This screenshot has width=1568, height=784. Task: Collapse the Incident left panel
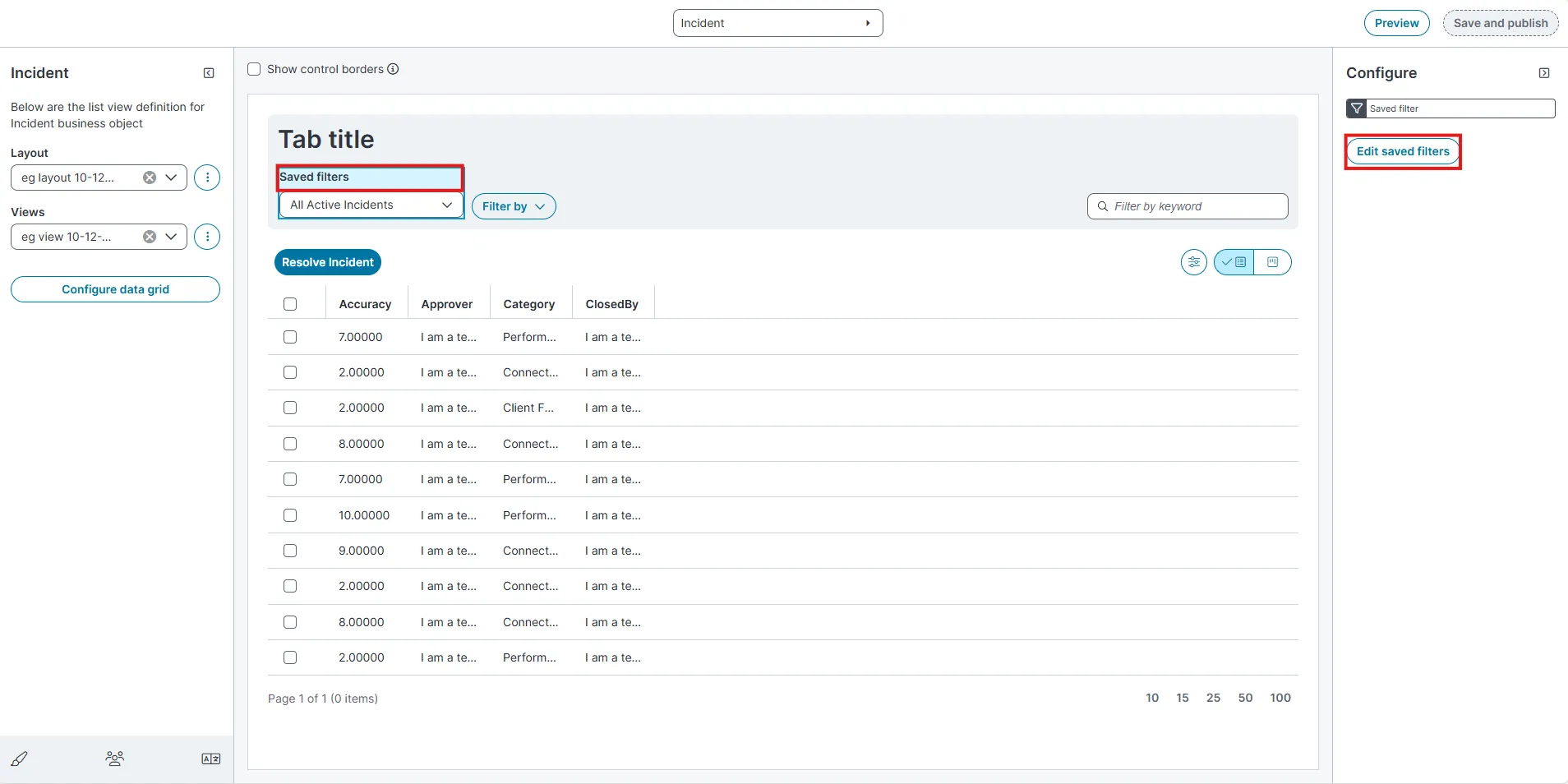tap(209, 73)
